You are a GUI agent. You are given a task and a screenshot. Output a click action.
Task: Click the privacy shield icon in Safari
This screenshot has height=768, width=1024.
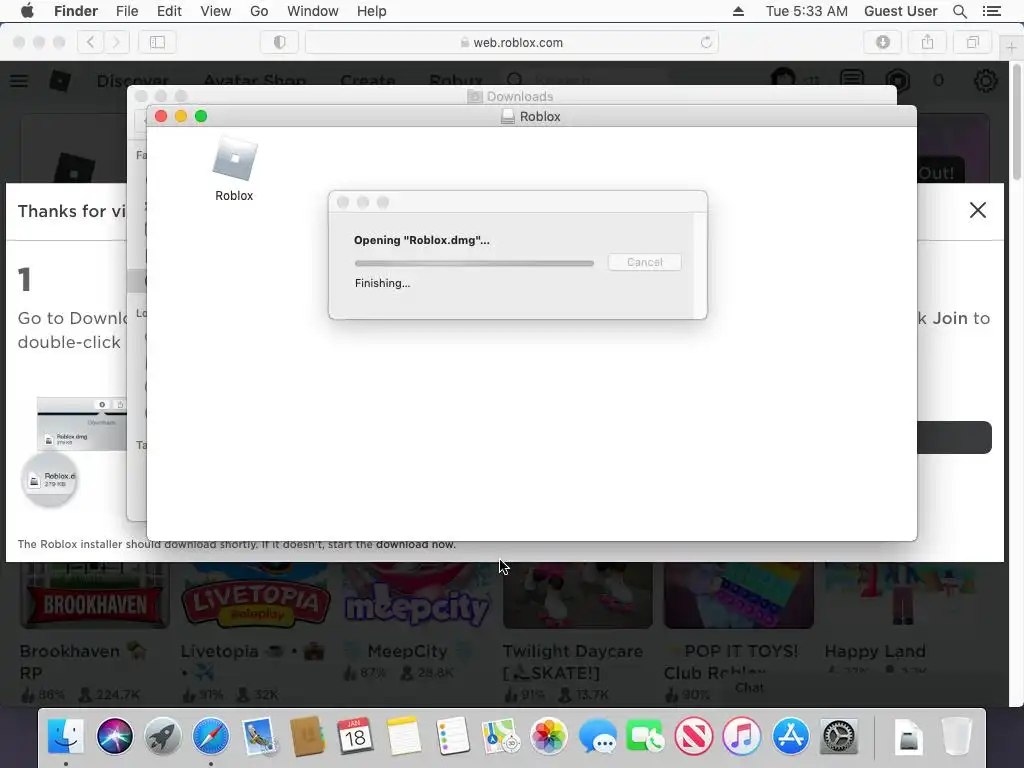coord(280,42)
